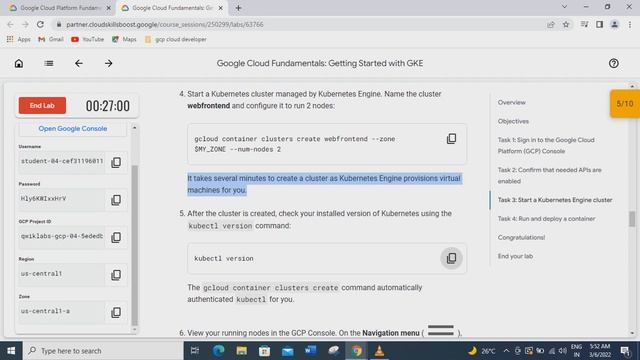Go to Task 4: Run and deploy container
Image resolution: width=640 pixels, height=360 pixels.
546,219
